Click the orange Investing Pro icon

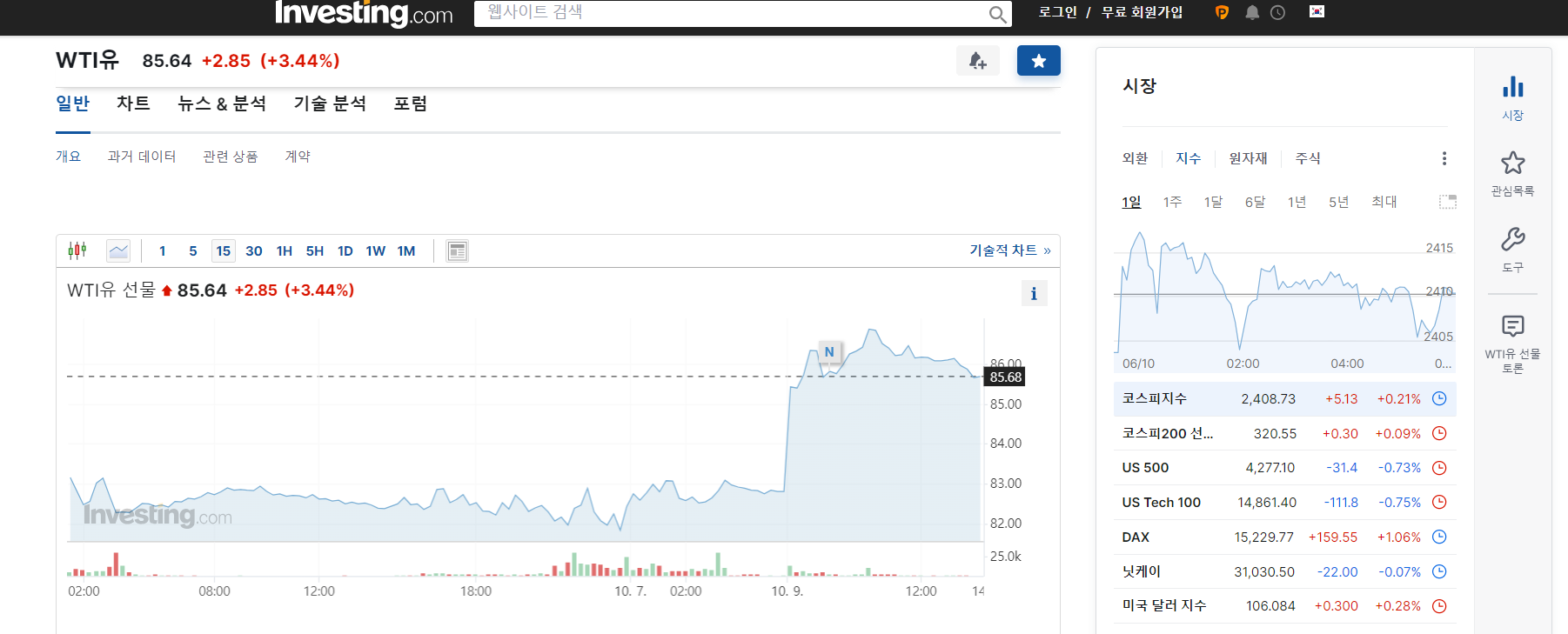tap(1222, 12)
